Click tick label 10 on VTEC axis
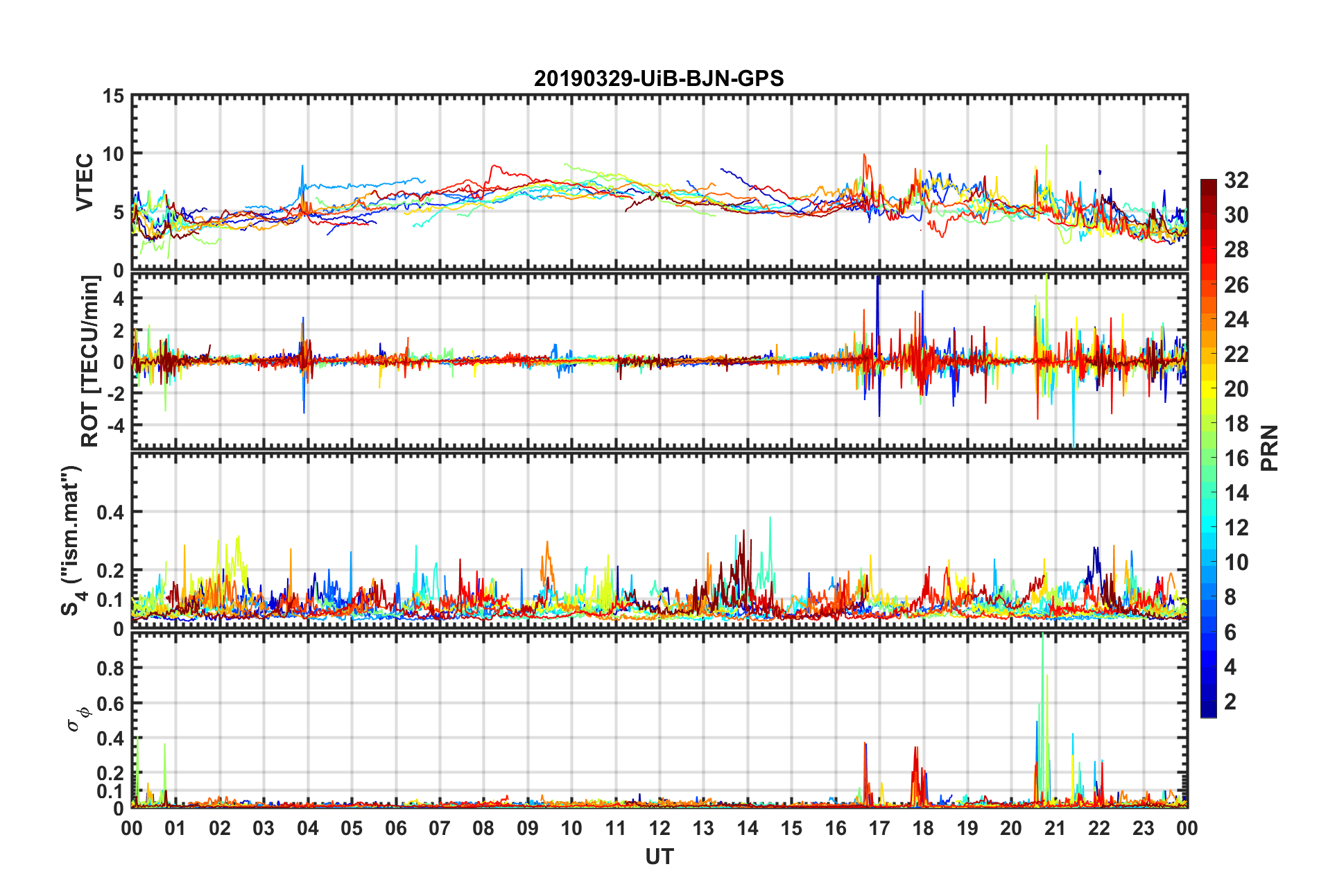Viewport: 1319px width, 896px height. click(113, 154)
